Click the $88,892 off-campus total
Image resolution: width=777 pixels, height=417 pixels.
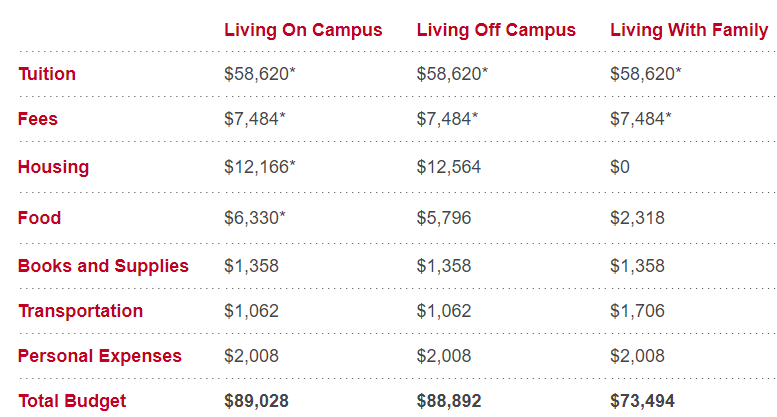click(x=449, y=401)
